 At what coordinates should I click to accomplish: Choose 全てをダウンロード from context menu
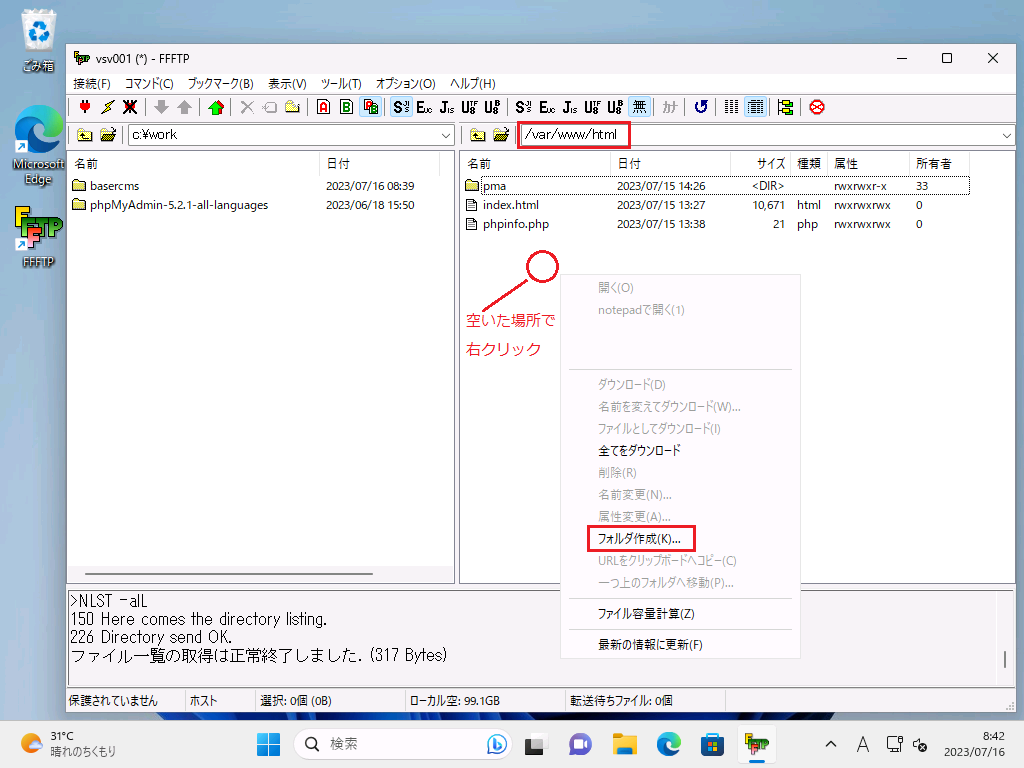(x=638, y=450)
